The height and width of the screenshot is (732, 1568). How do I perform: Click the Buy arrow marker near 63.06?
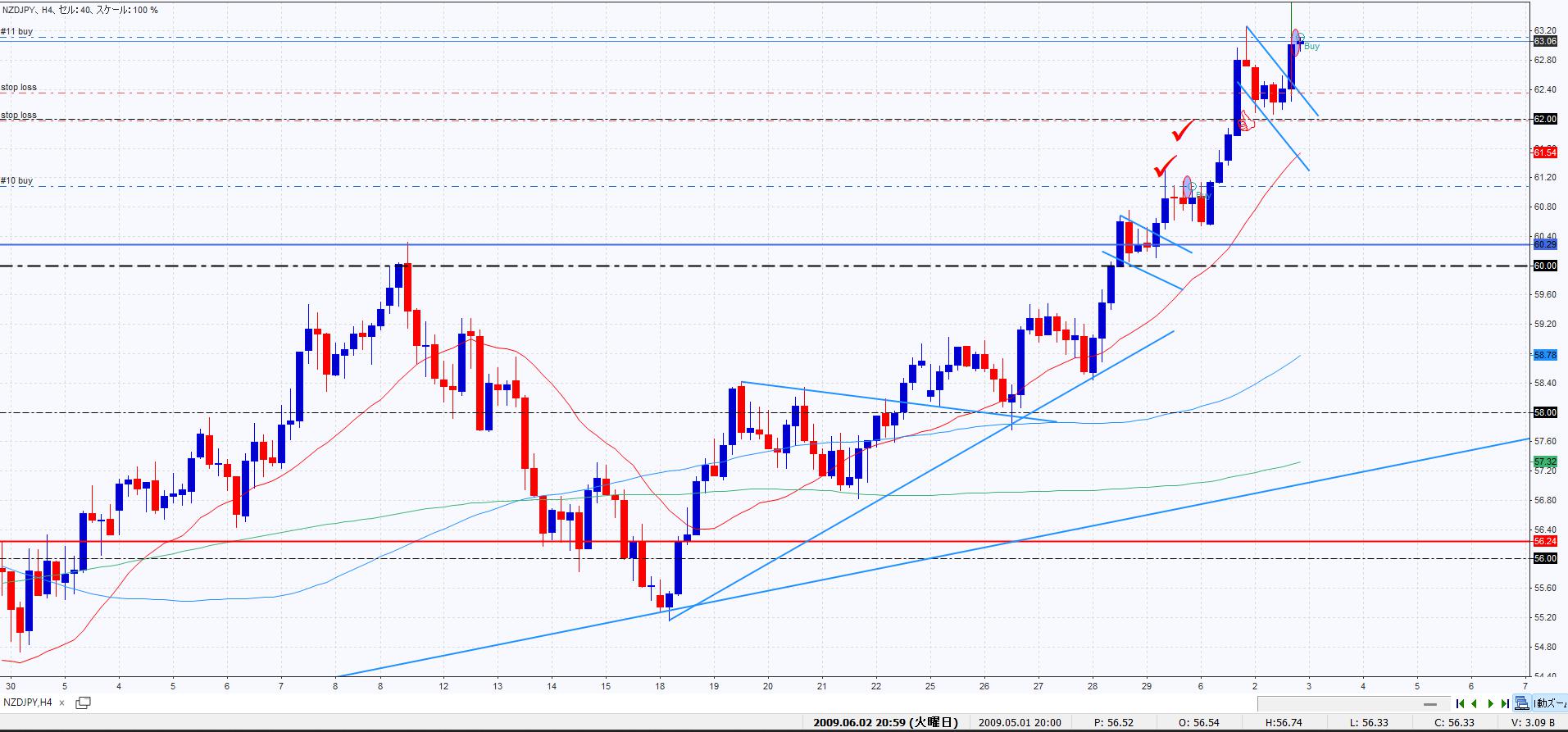pyautogui.click(x=1310, y=46)
